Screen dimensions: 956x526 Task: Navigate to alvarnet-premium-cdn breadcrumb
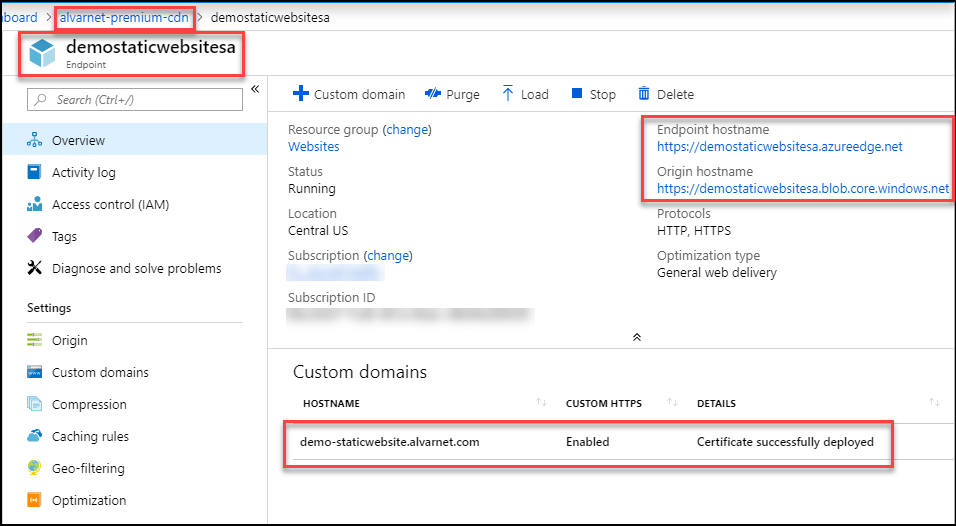point(124,17)
